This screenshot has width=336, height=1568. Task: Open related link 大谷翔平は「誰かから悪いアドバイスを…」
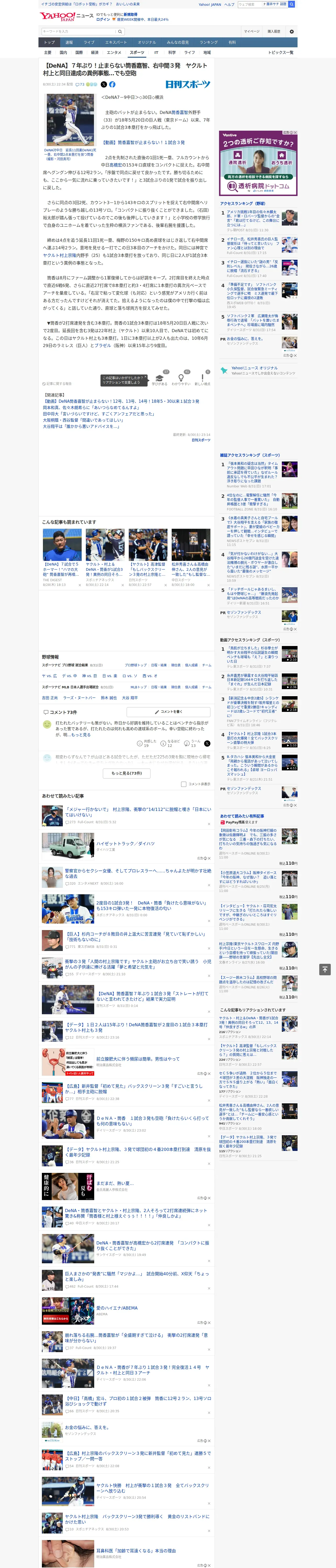(81, 427)
